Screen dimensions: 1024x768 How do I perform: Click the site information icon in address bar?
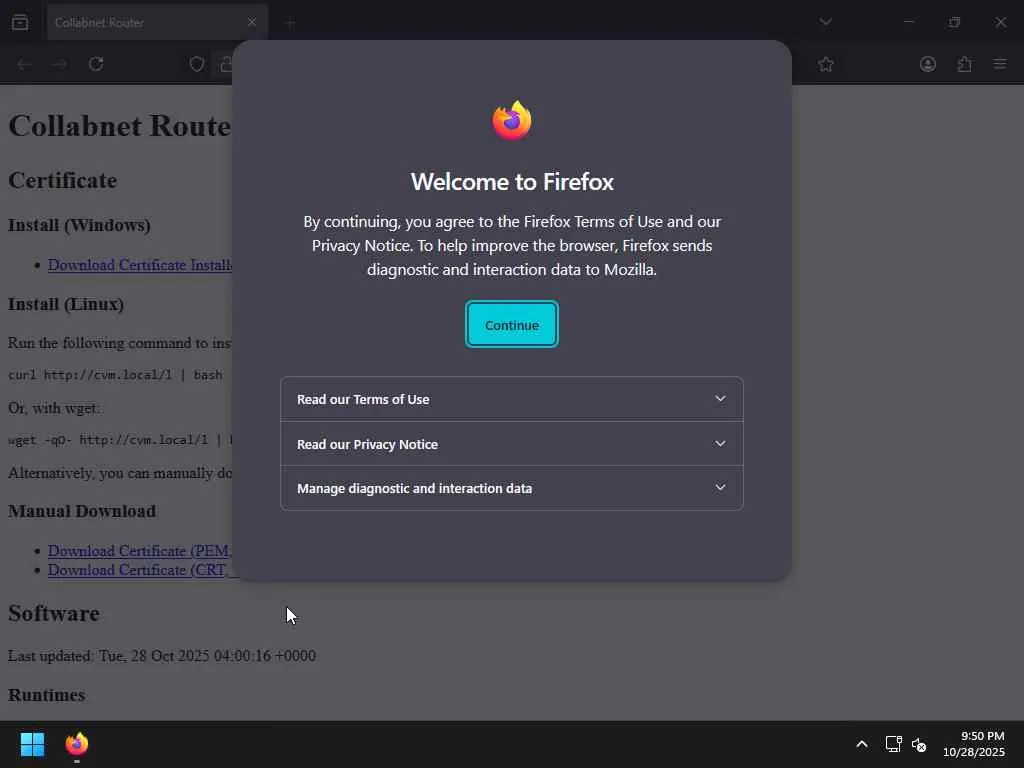pos(225,64)
